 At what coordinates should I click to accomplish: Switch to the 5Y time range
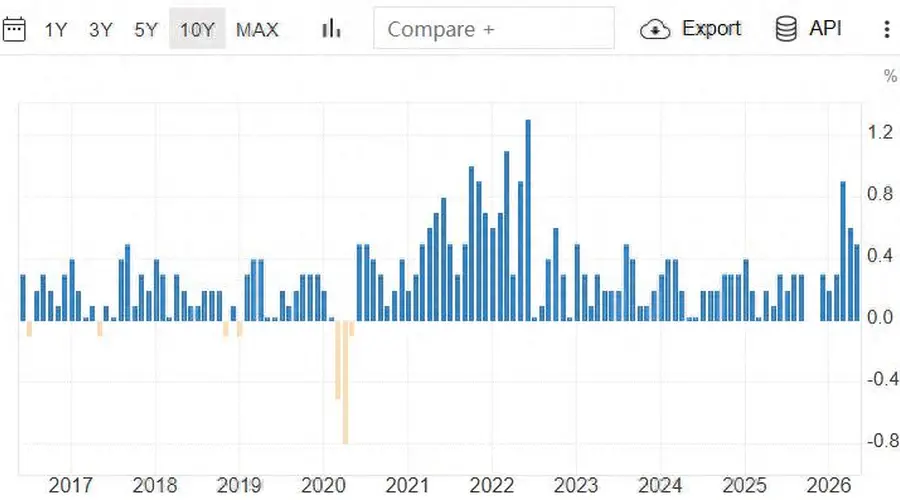tap(145, 29)
